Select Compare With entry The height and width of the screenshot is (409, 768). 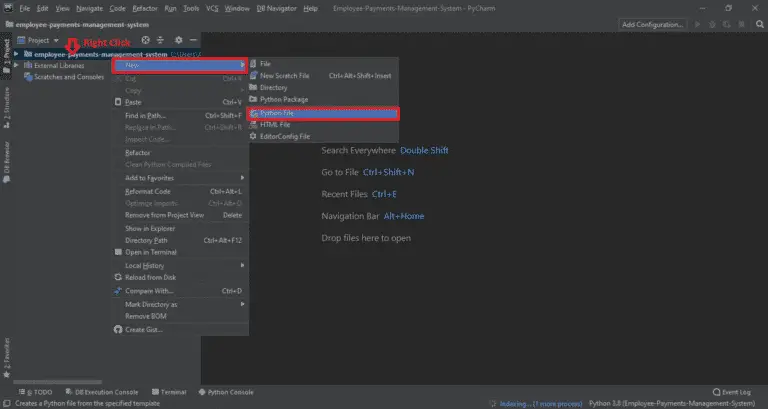[x=180, y=290]
